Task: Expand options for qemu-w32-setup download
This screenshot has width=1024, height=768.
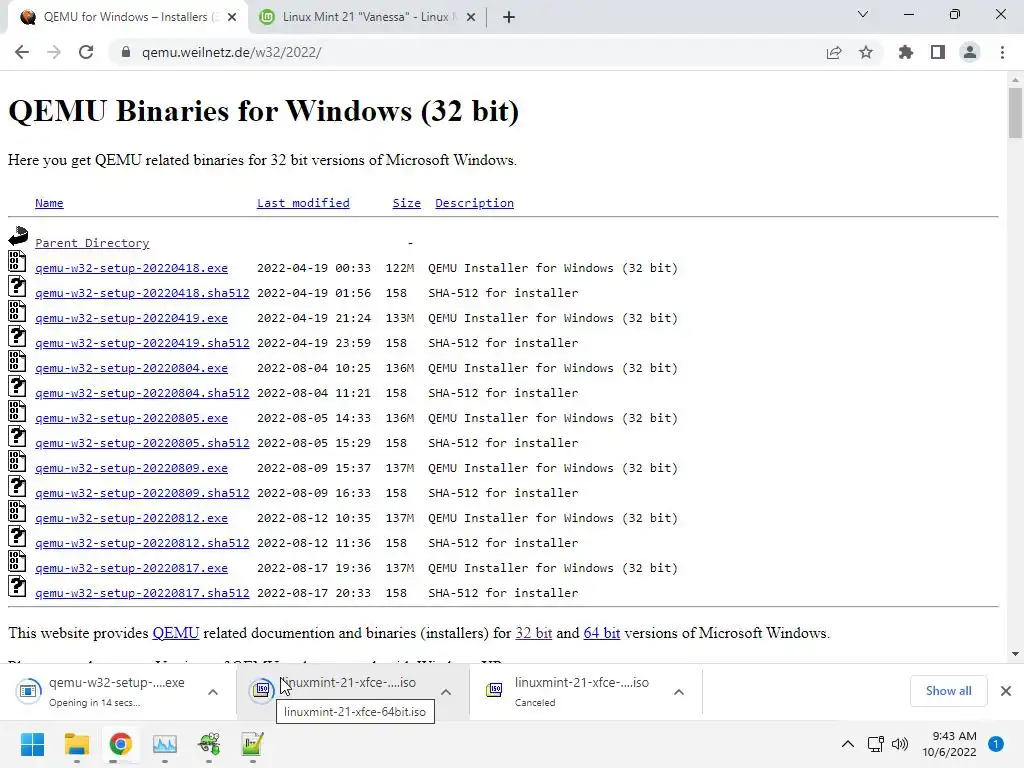Action: (213, 692)
